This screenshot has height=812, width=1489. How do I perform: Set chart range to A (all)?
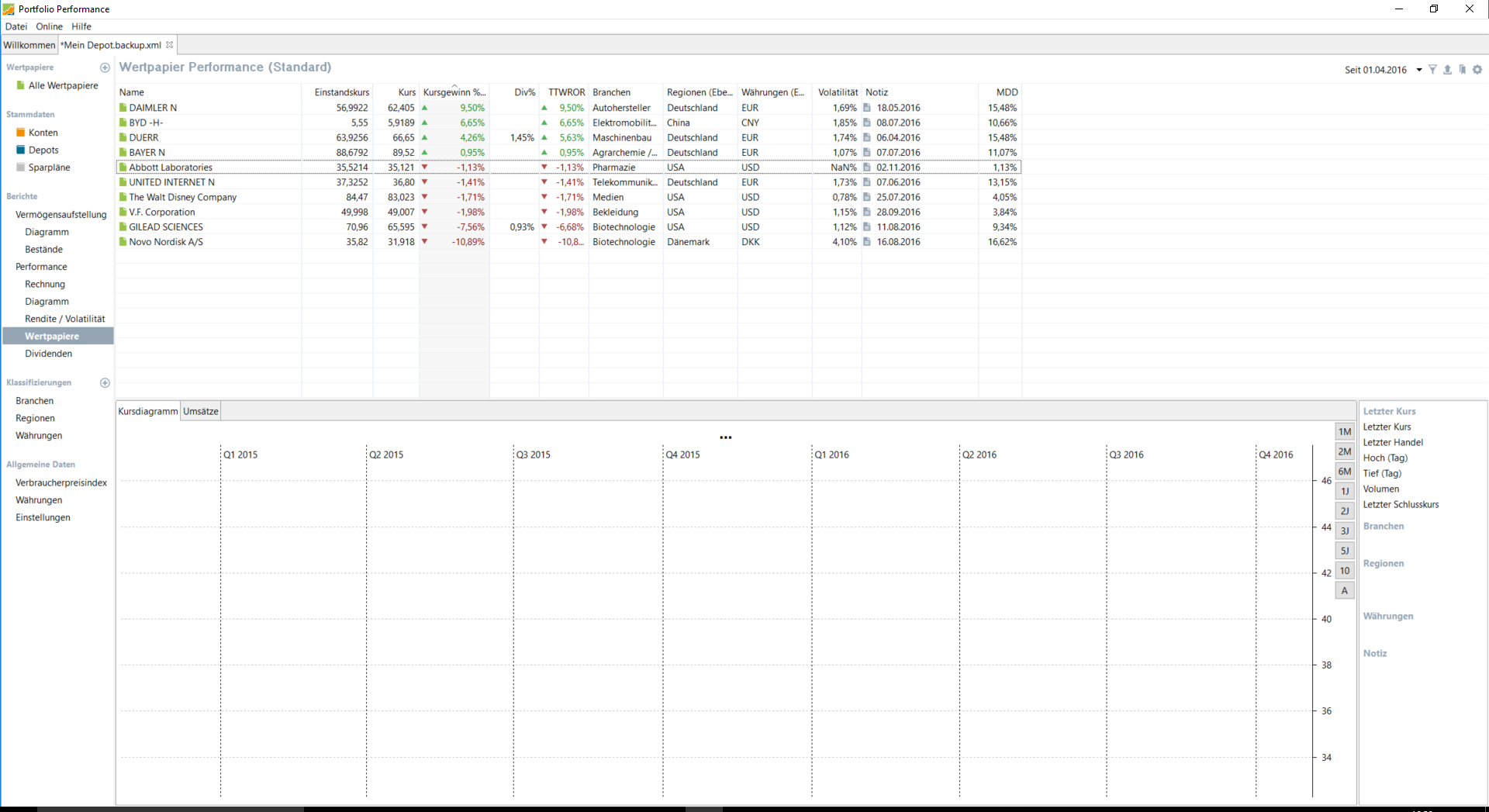coord(1345,590)
